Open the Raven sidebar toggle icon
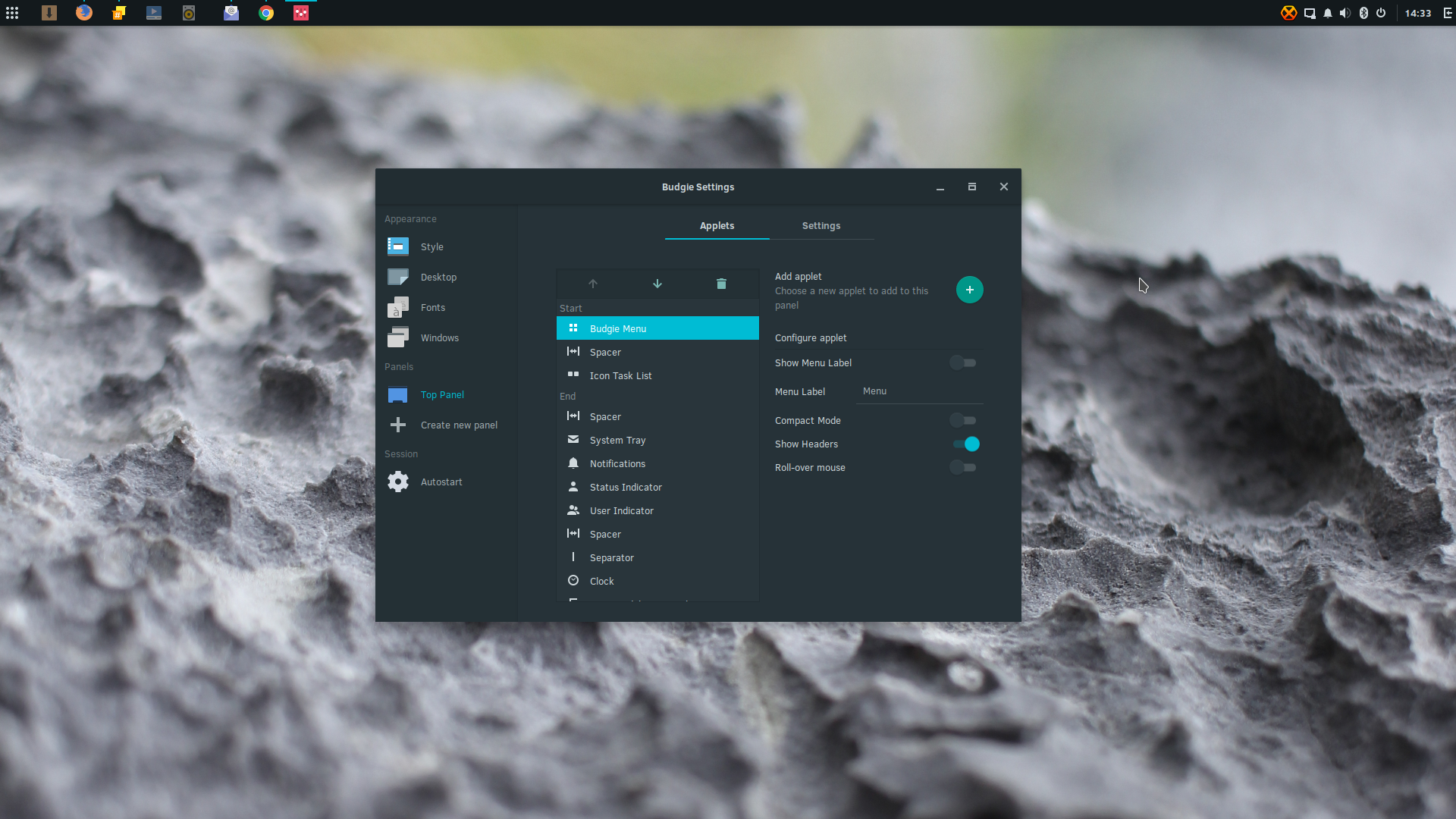Viewport: 1456px width, 819px height. click(x=1448, y=13)
